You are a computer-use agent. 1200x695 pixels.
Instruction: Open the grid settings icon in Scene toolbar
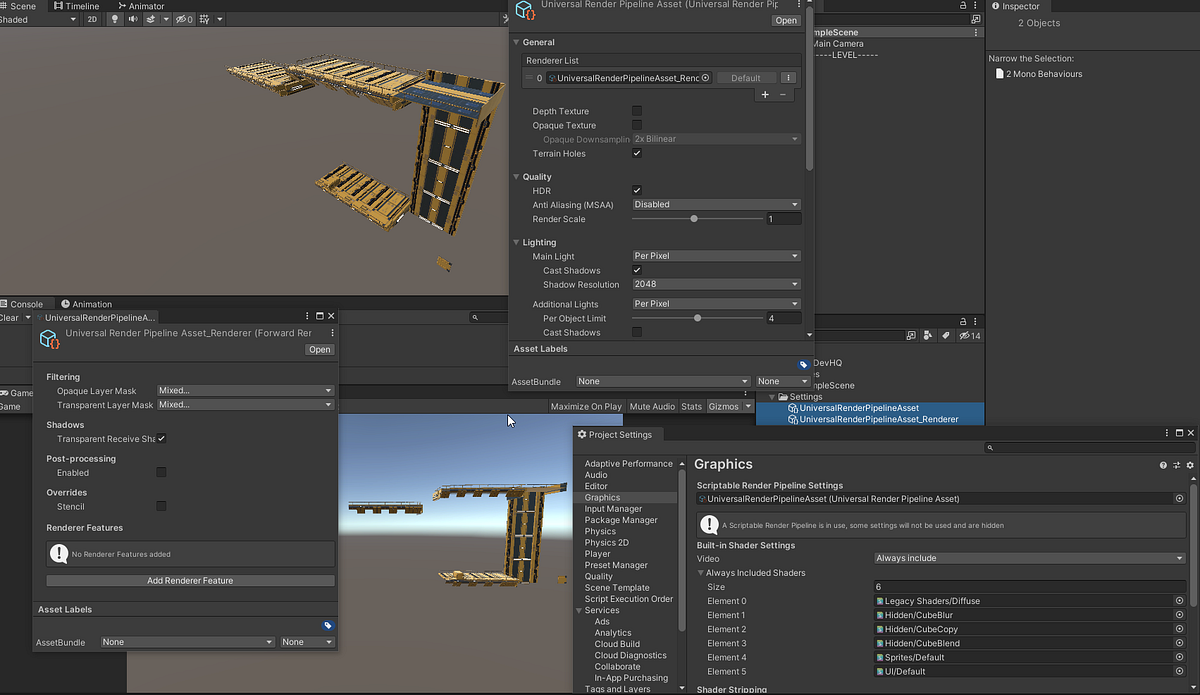(x=203, y=19)
